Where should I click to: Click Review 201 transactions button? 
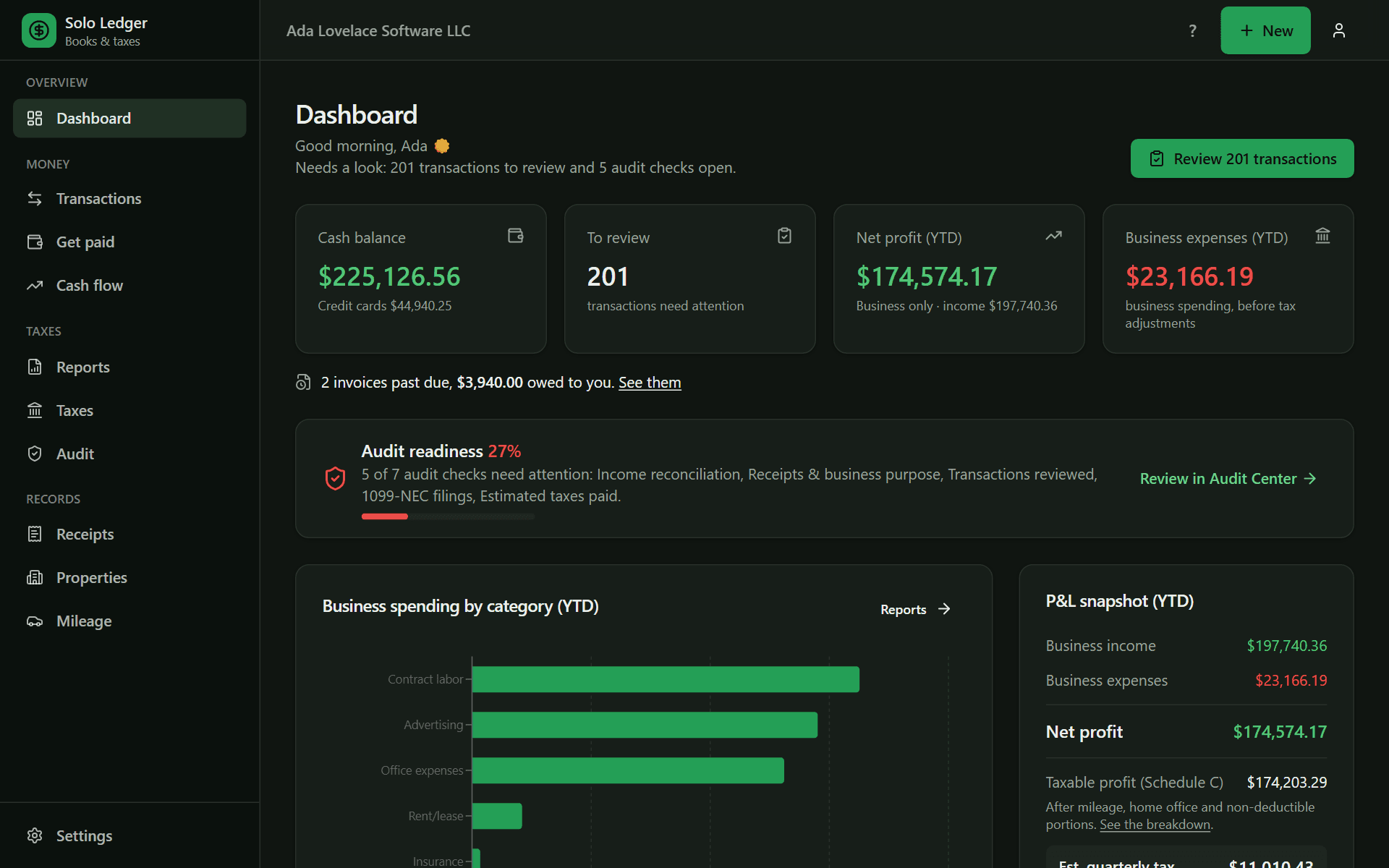[1242, 158]
